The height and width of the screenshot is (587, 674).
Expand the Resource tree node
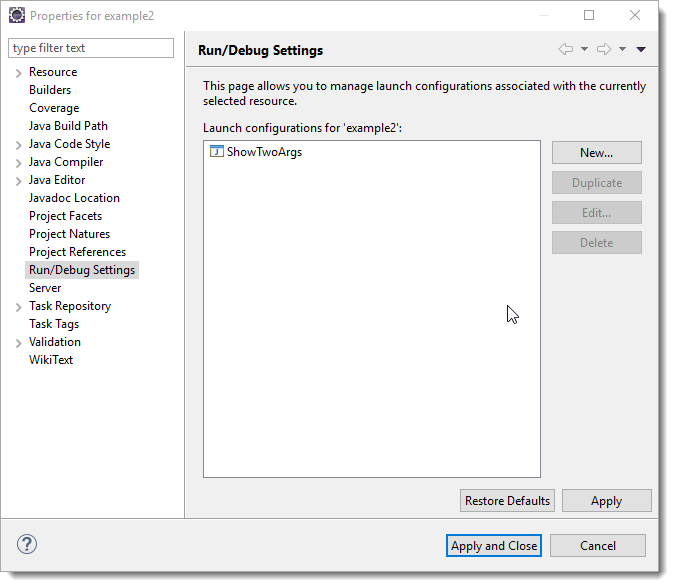[x=18, y=73]
